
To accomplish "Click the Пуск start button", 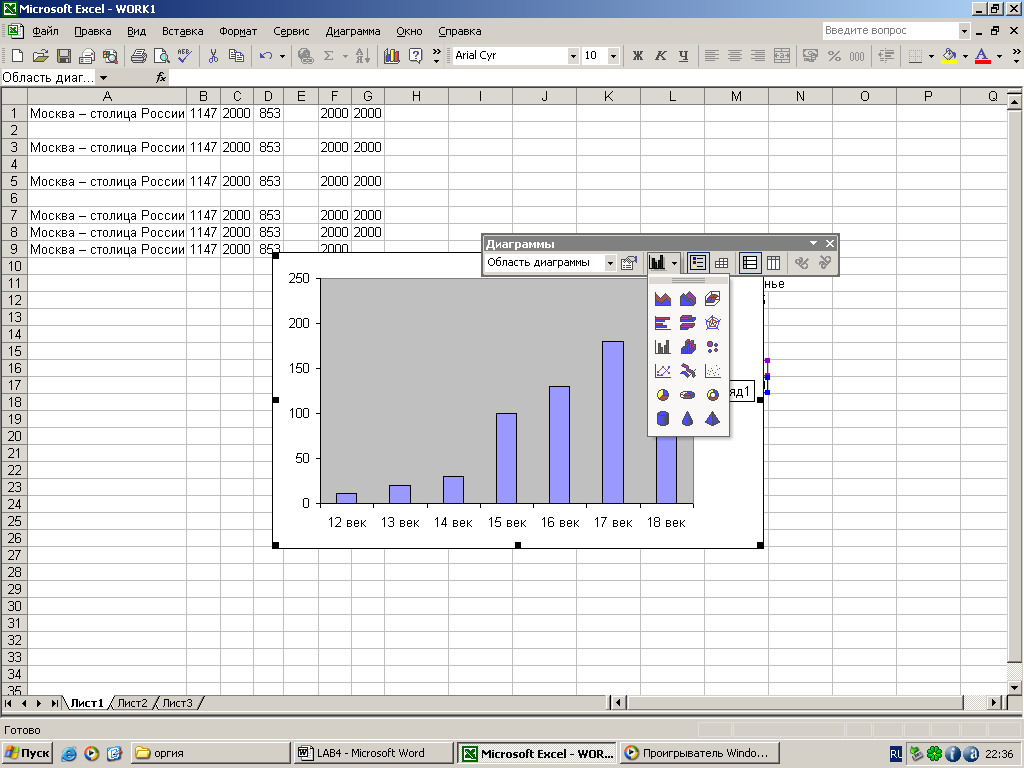I will (27, 753).
